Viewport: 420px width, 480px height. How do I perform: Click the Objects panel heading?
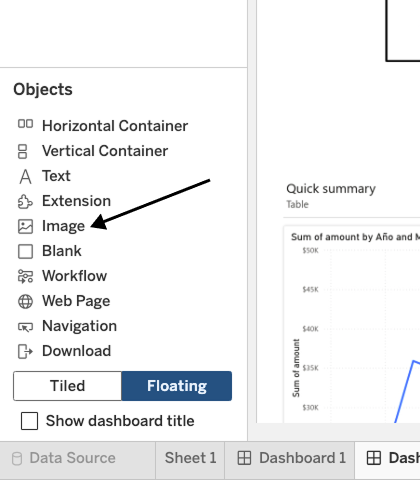[43, 89]
